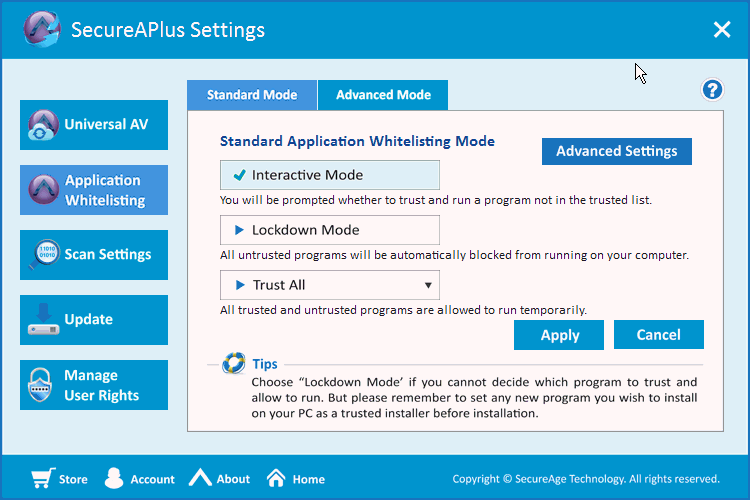The height and width of the screenshot is (500, 750).
Task: Cancel the settings changes
Action: (x=658, y=335)
